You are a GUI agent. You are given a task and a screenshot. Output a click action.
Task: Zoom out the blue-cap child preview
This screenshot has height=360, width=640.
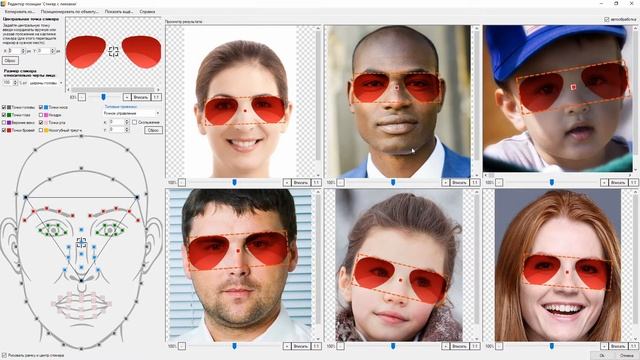(499, 182)
